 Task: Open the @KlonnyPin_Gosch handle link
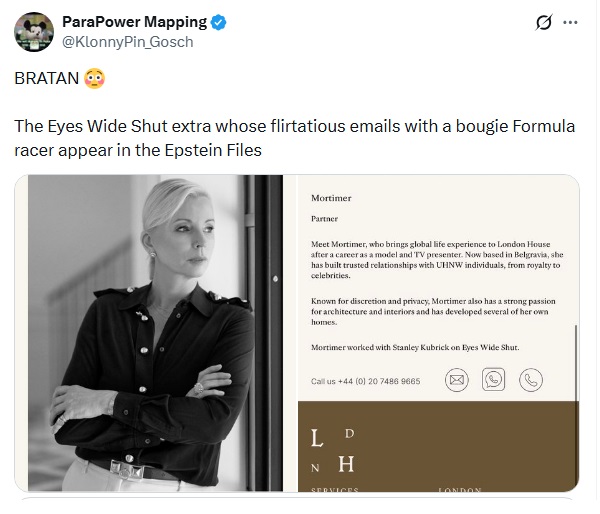[x=128, y=42]
